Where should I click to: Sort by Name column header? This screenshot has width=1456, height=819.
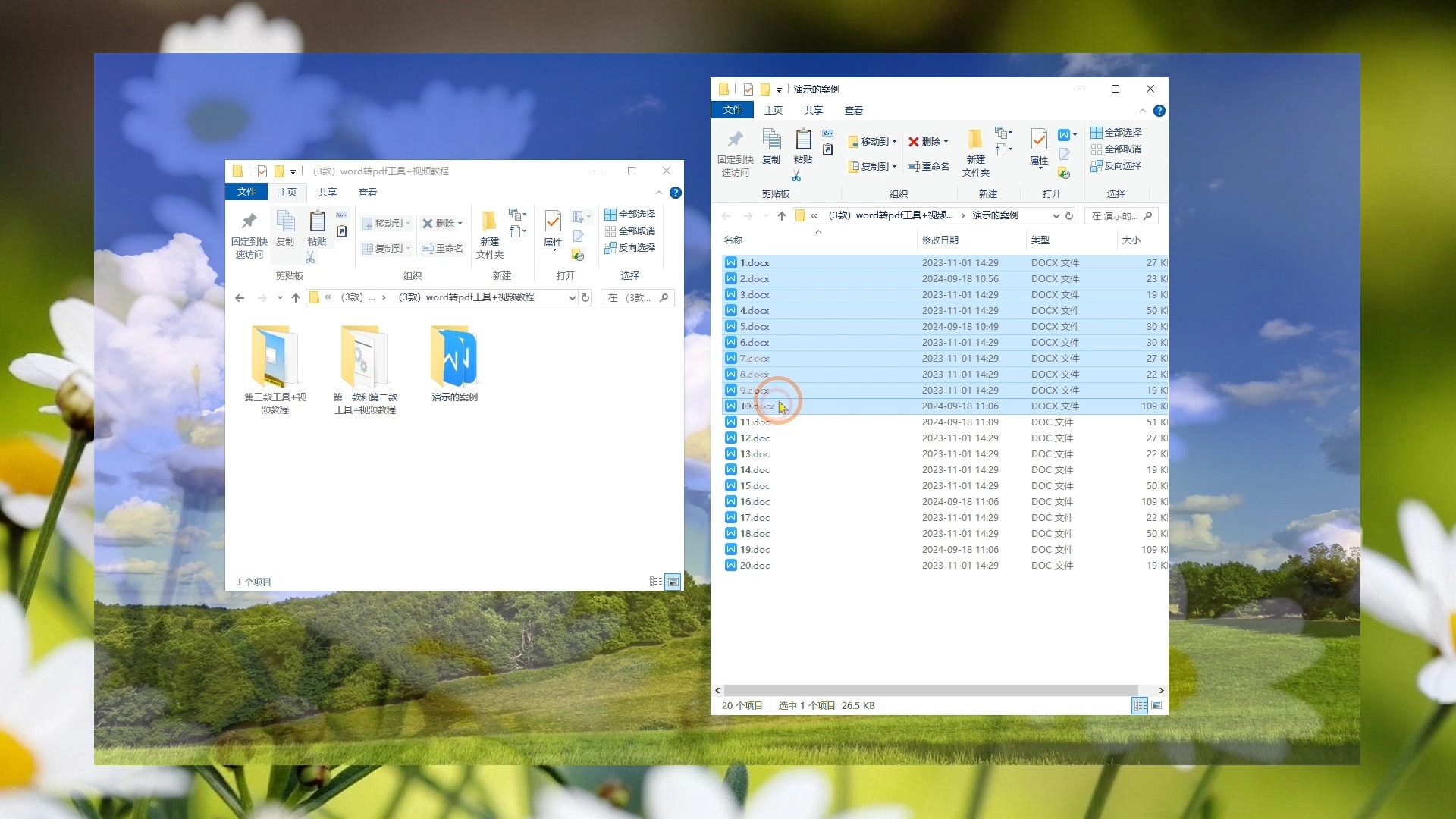tap(817, 240)
